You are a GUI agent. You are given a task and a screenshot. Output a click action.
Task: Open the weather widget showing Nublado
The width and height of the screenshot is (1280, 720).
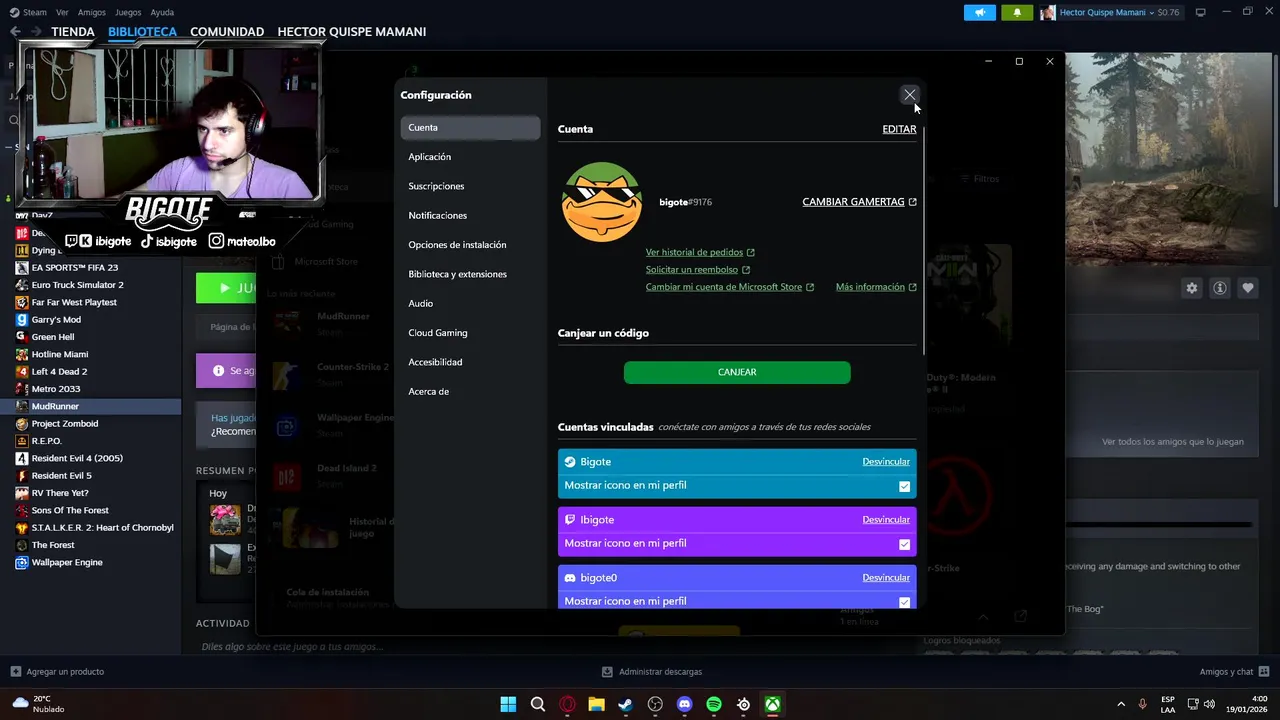pos(38,704)
